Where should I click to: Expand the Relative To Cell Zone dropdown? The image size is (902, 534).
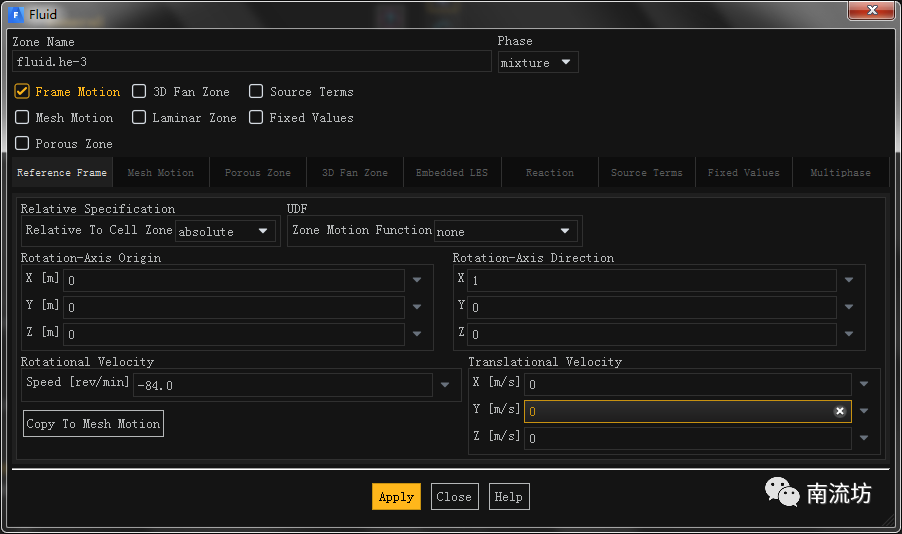click(x=226, y=231)
